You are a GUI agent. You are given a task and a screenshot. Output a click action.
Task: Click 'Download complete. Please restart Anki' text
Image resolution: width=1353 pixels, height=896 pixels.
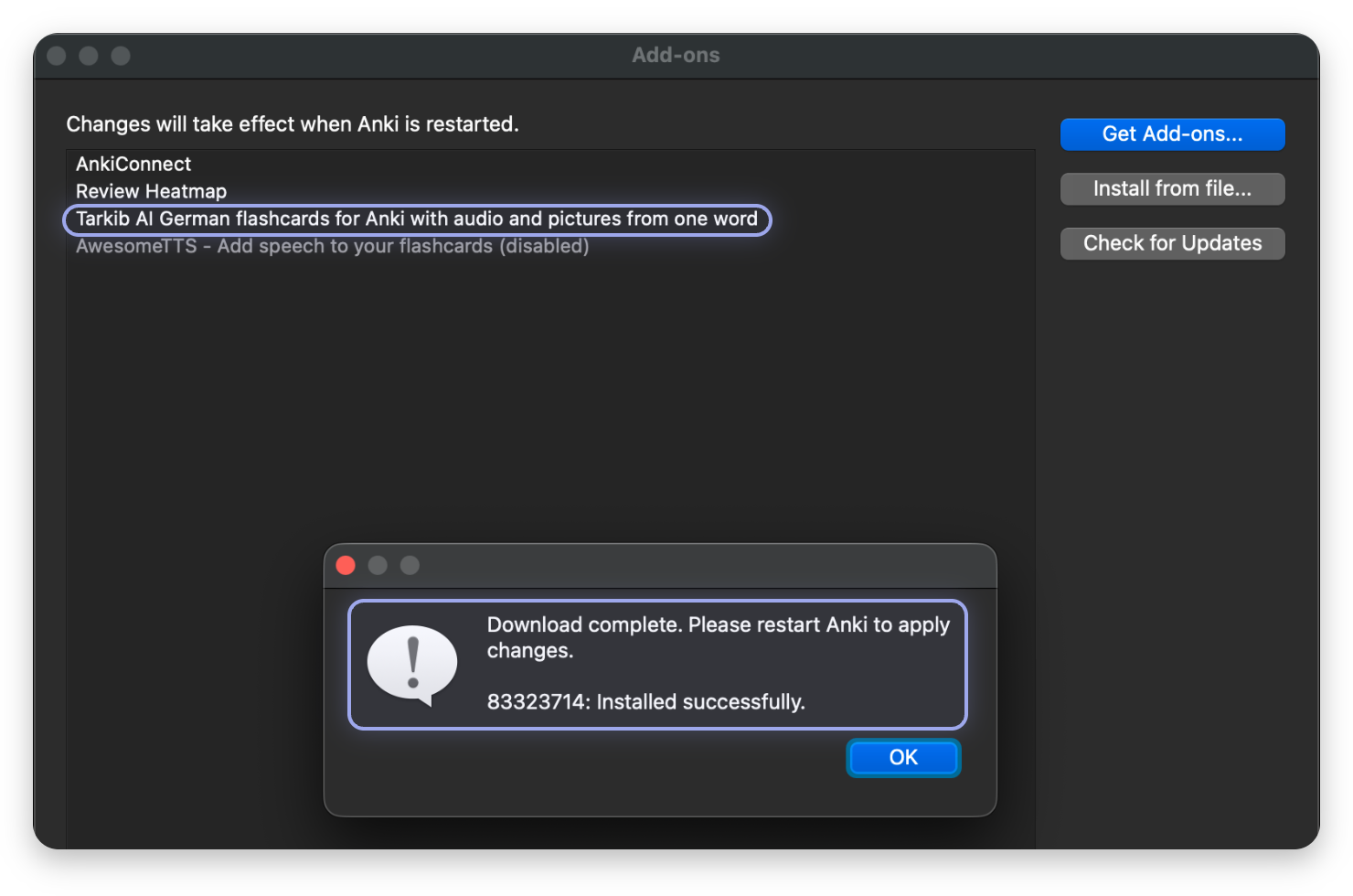point(718,638)
